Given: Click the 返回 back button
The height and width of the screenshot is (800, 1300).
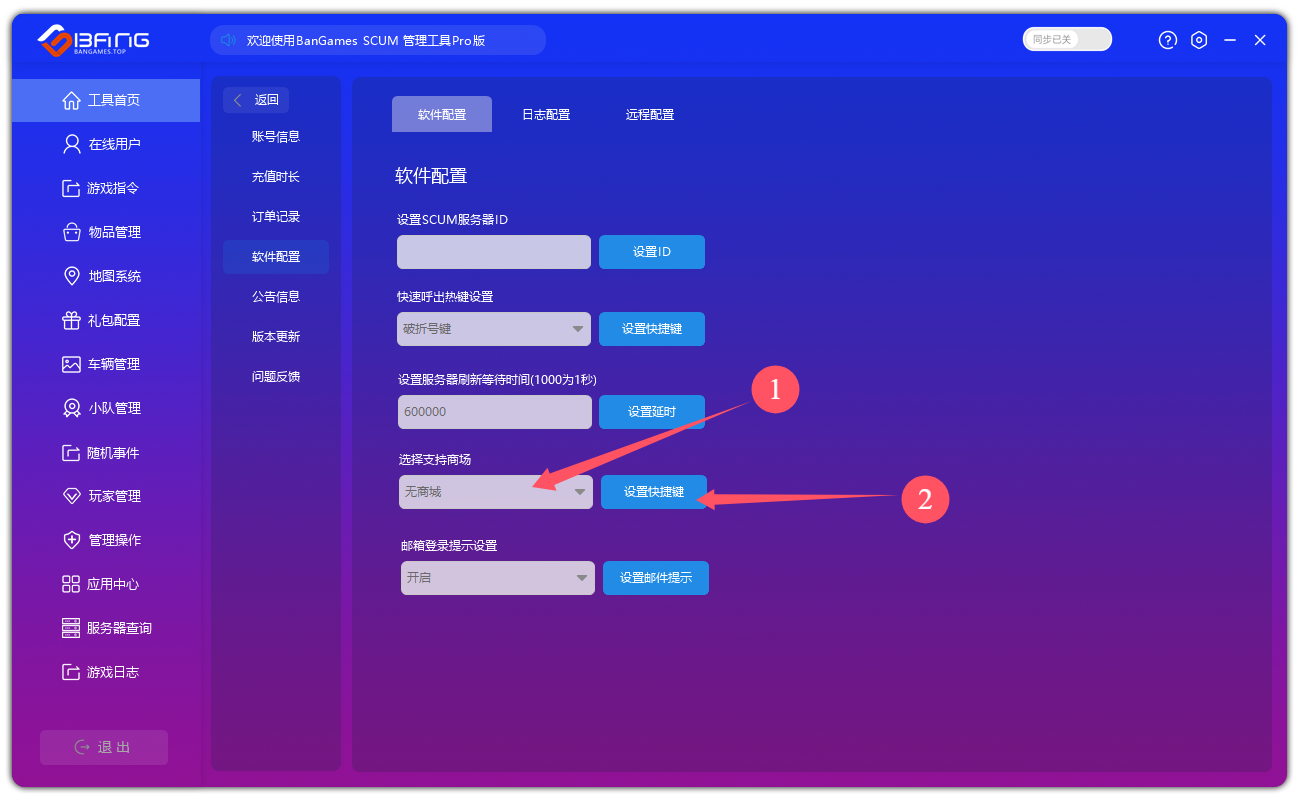Looking at the screenshot, I should [x=256, y=100].
